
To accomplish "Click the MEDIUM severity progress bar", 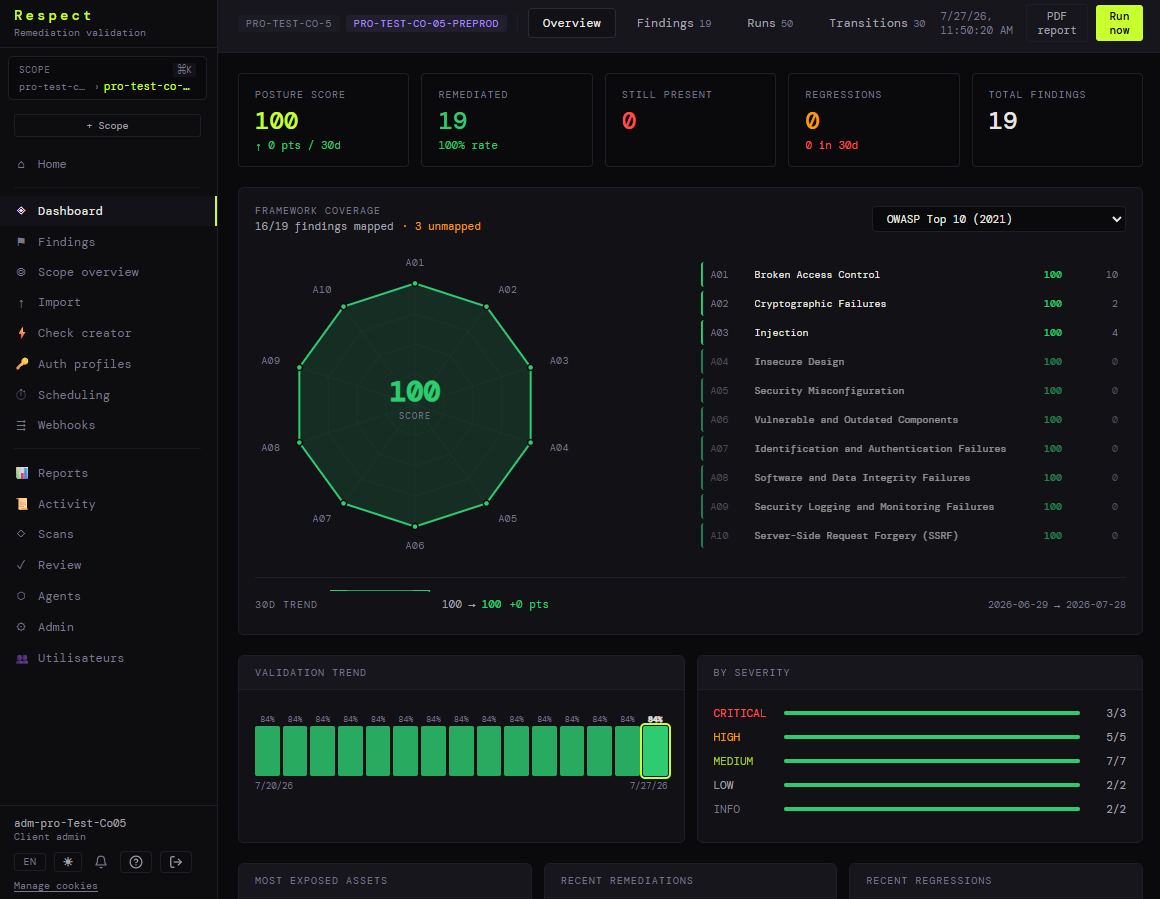I will point(931,761).
